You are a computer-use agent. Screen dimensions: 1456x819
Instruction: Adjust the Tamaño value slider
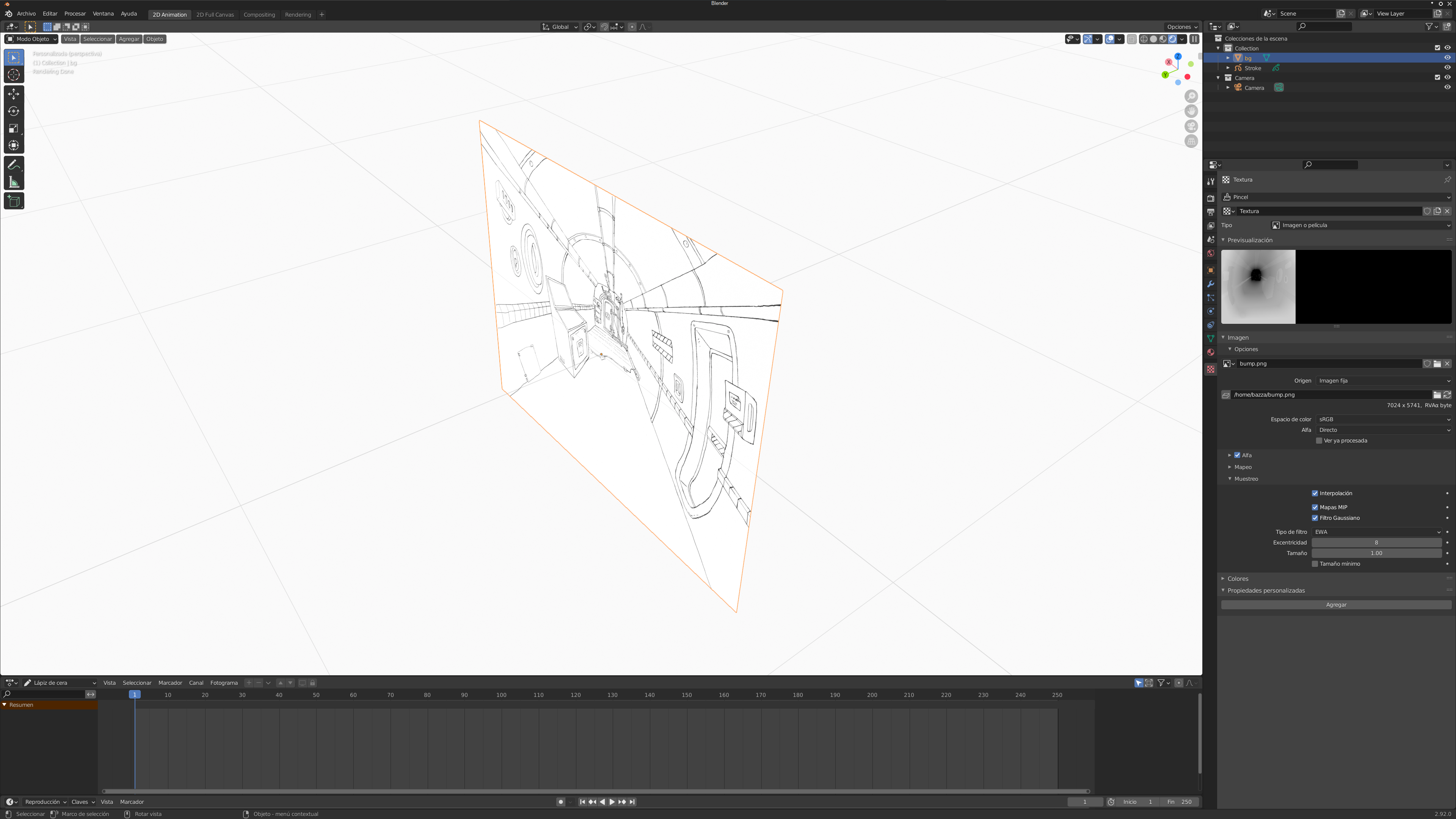pyautogui.click(x=1376, y=553)
